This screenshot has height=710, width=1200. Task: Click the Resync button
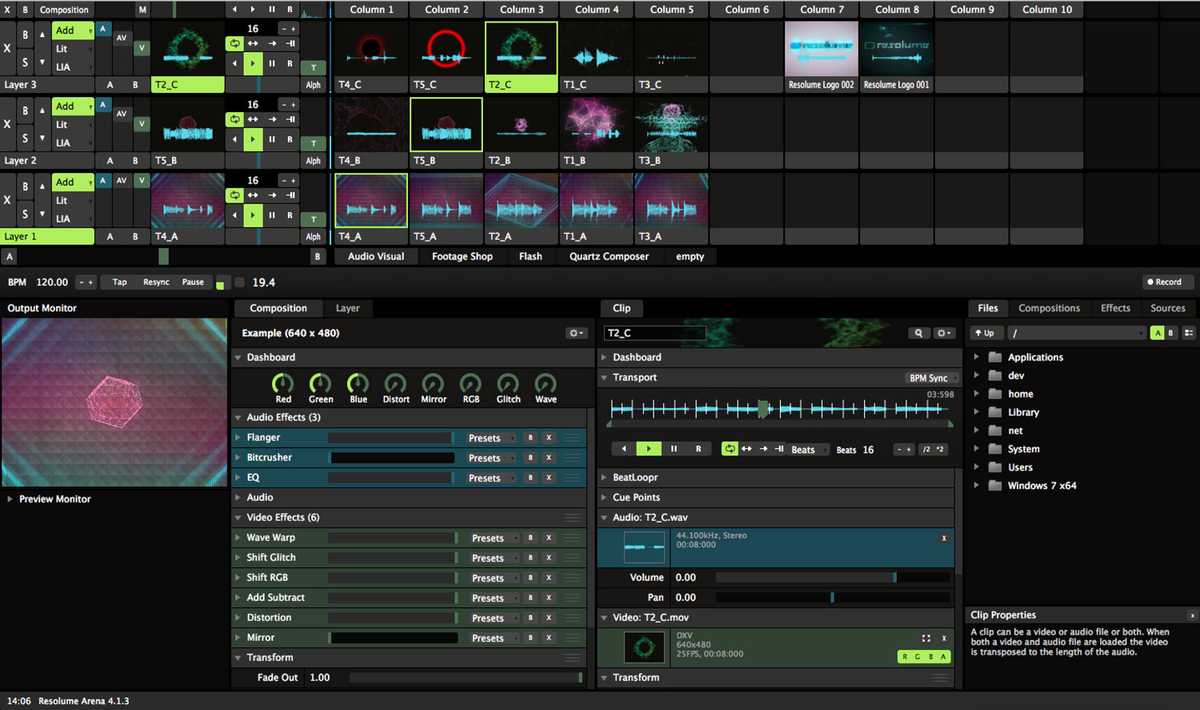155,282
